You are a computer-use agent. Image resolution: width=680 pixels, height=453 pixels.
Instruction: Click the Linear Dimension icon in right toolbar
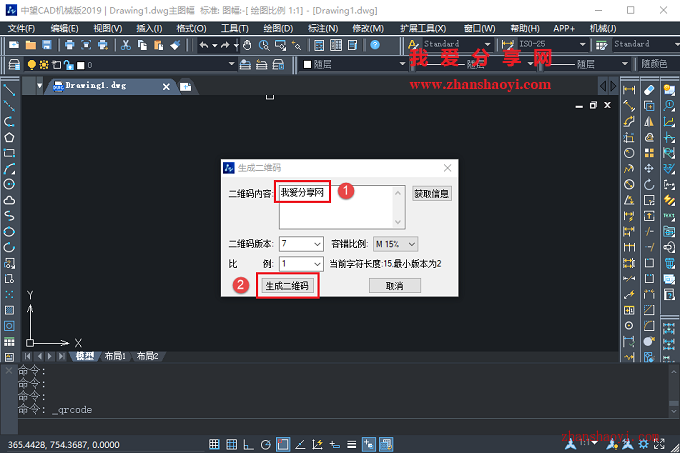[x=629, y=90]
